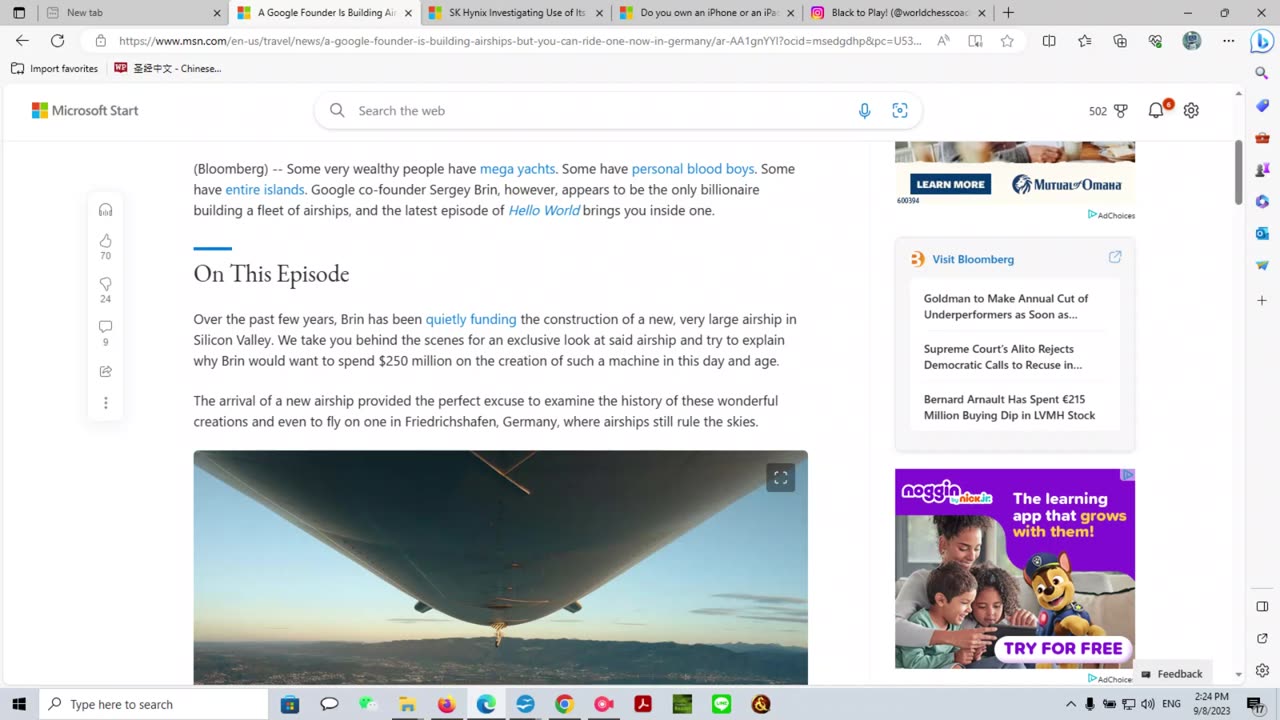
Task: Open the Favorites list
Action: pyautogui.click(x=1085, y=41)
